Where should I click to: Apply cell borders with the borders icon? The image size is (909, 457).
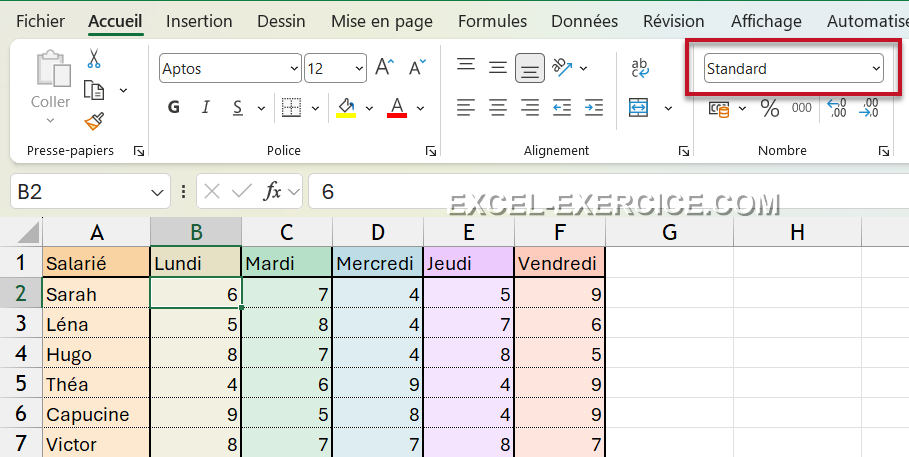pos(291,107)
